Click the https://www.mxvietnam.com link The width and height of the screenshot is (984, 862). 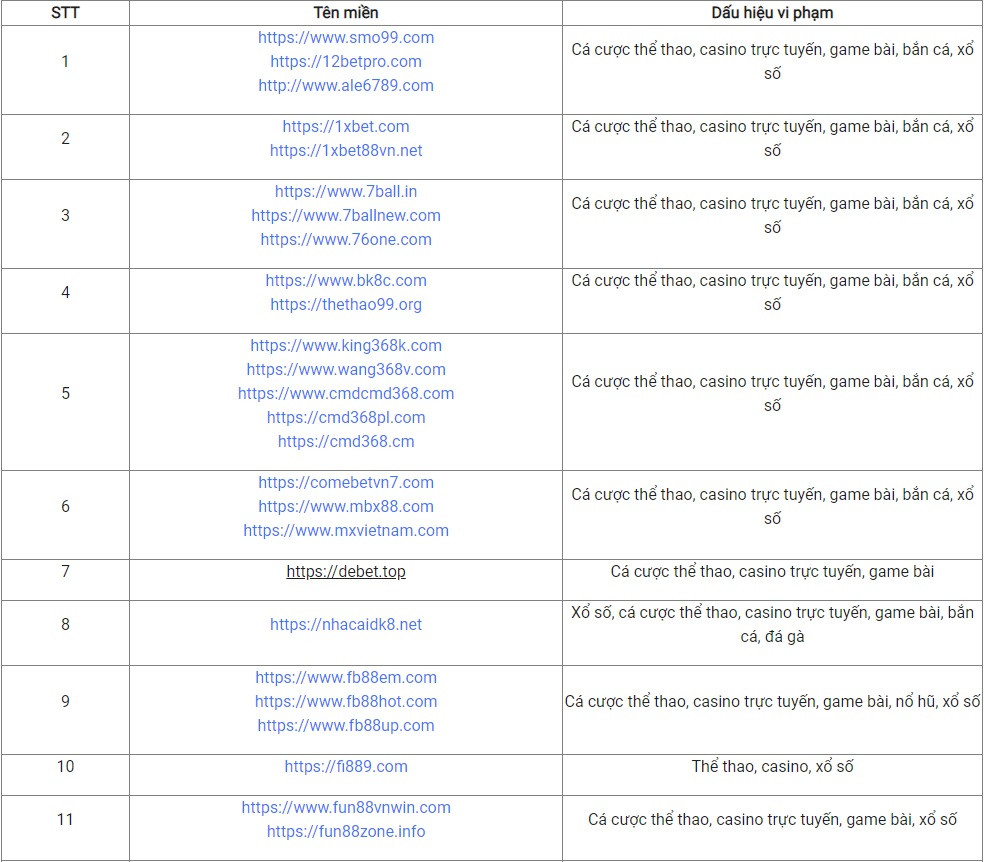pos(346,531)
